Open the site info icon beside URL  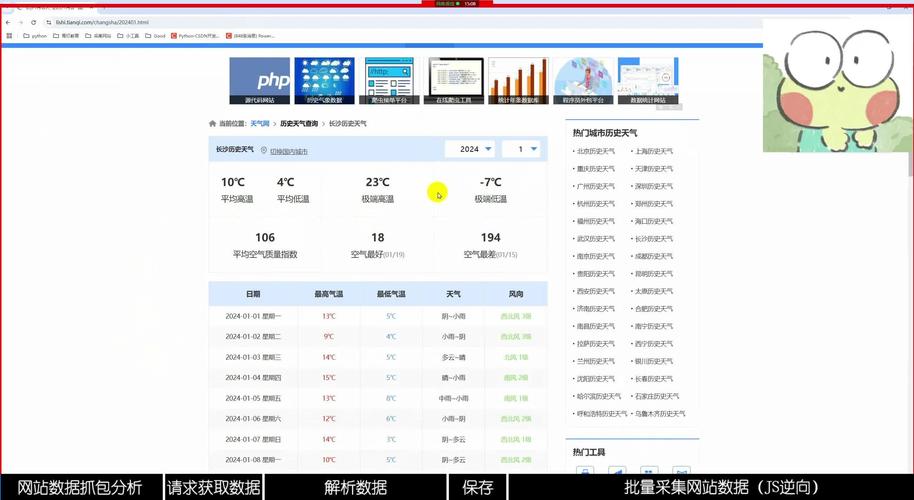point(49,22)
